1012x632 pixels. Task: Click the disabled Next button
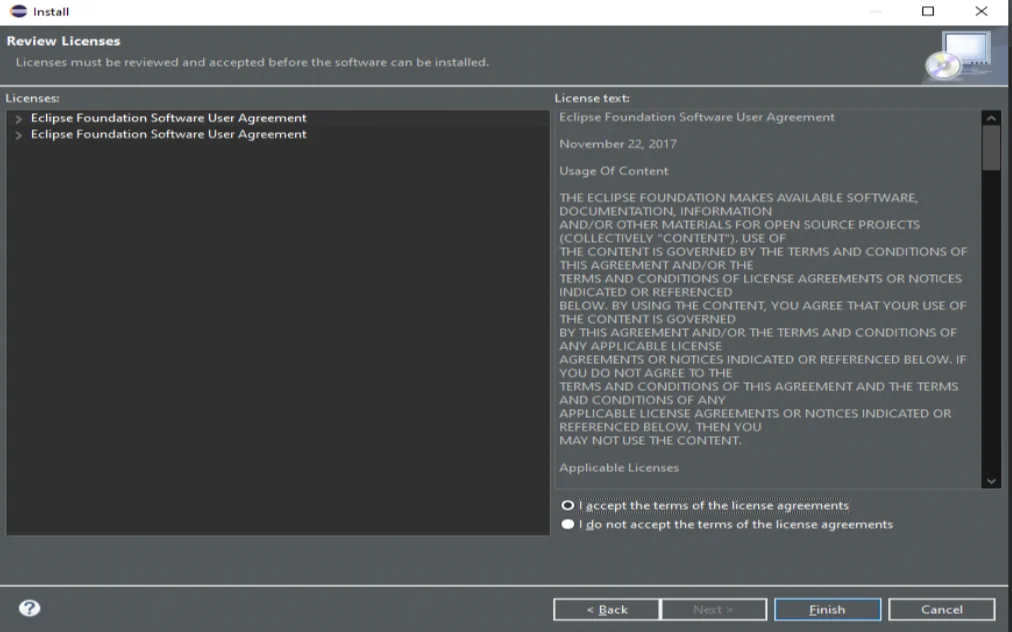[x=713, y=609]
